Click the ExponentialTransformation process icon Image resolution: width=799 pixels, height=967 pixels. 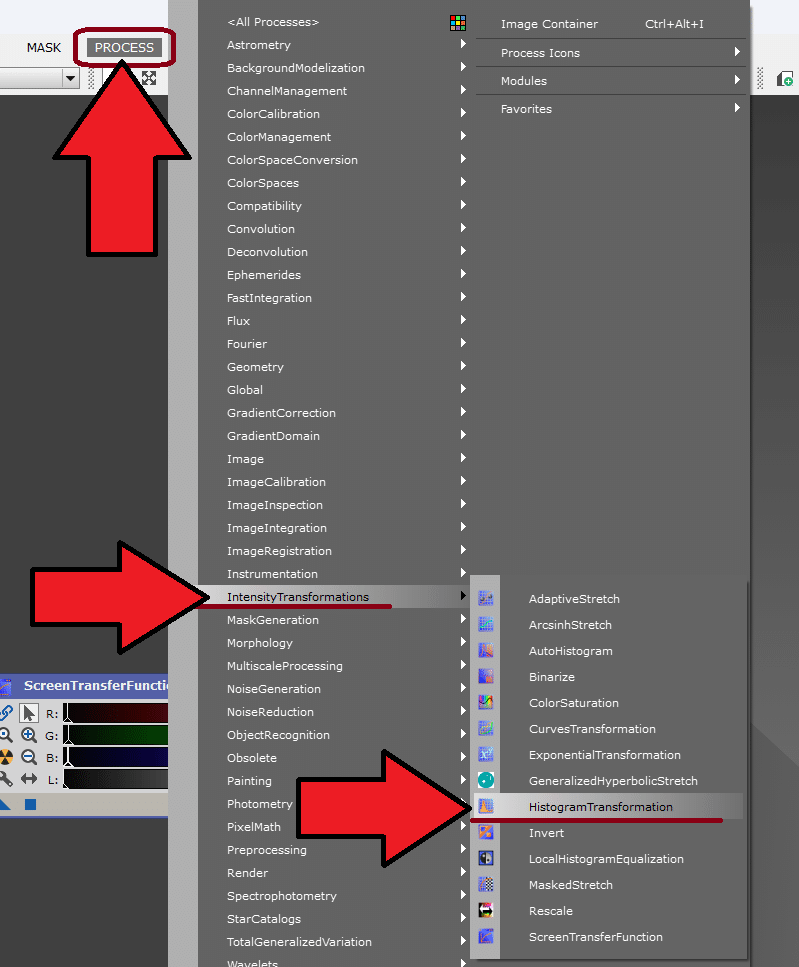point(486,754)
